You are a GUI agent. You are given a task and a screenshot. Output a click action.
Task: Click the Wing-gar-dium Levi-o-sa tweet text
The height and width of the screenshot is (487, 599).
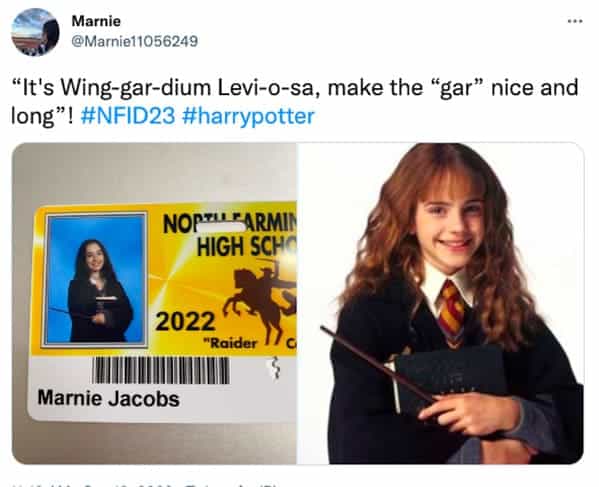[x=295, y=102]
